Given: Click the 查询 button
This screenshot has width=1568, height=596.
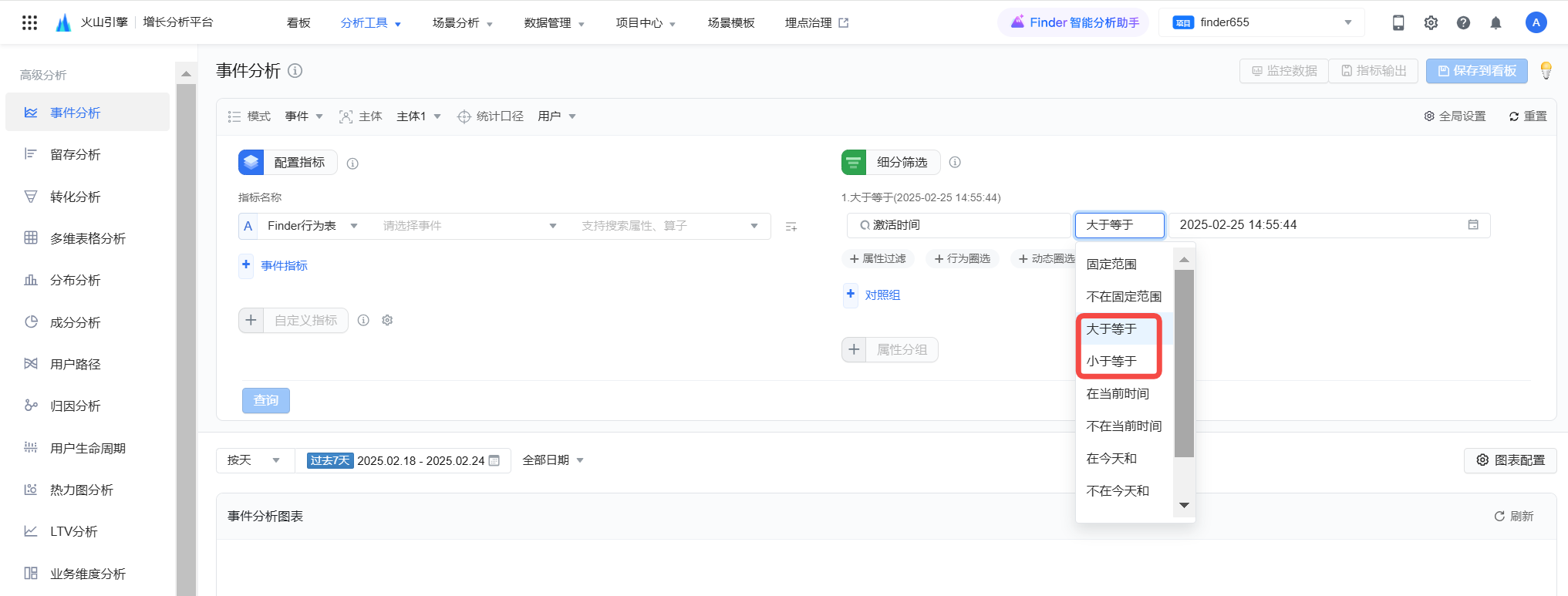Looking at the screenshot, I should (x=266, y=400).
